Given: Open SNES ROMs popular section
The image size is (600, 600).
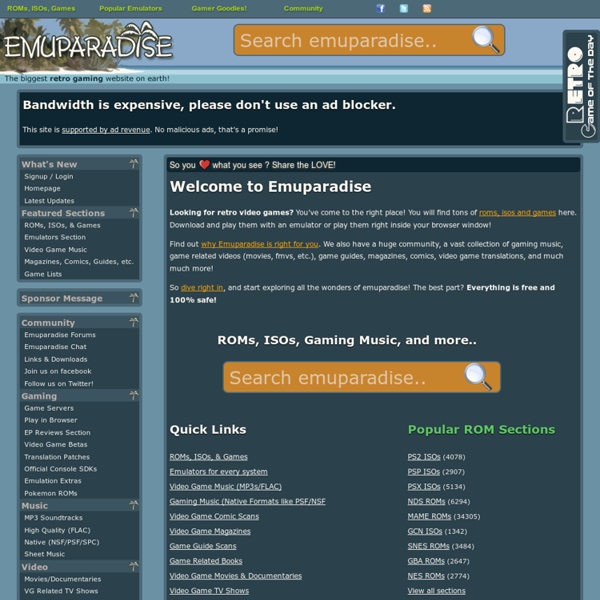Looking at the screenshot, I should pos(428,546).
